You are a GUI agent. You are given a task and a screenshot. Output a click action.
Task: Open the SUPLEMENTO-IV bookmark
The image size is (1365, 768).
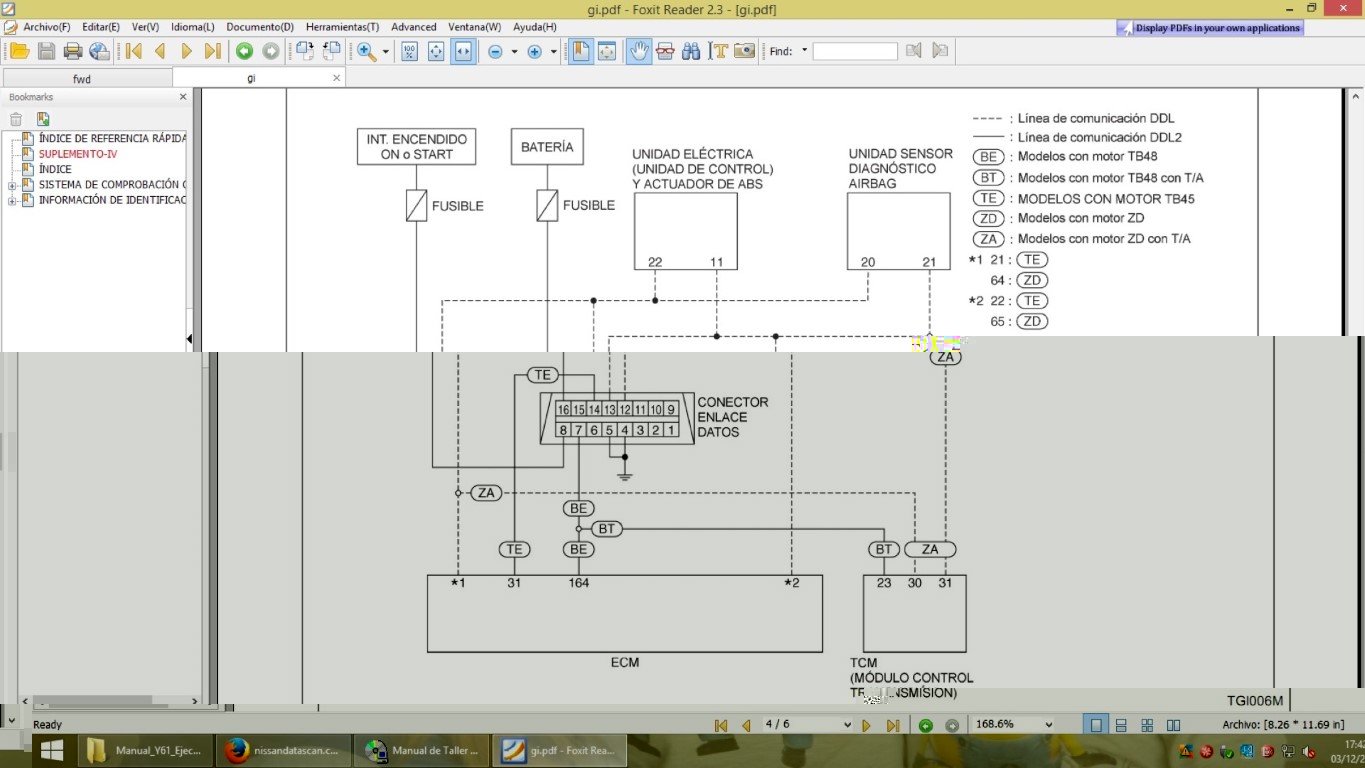coord(78,154)
